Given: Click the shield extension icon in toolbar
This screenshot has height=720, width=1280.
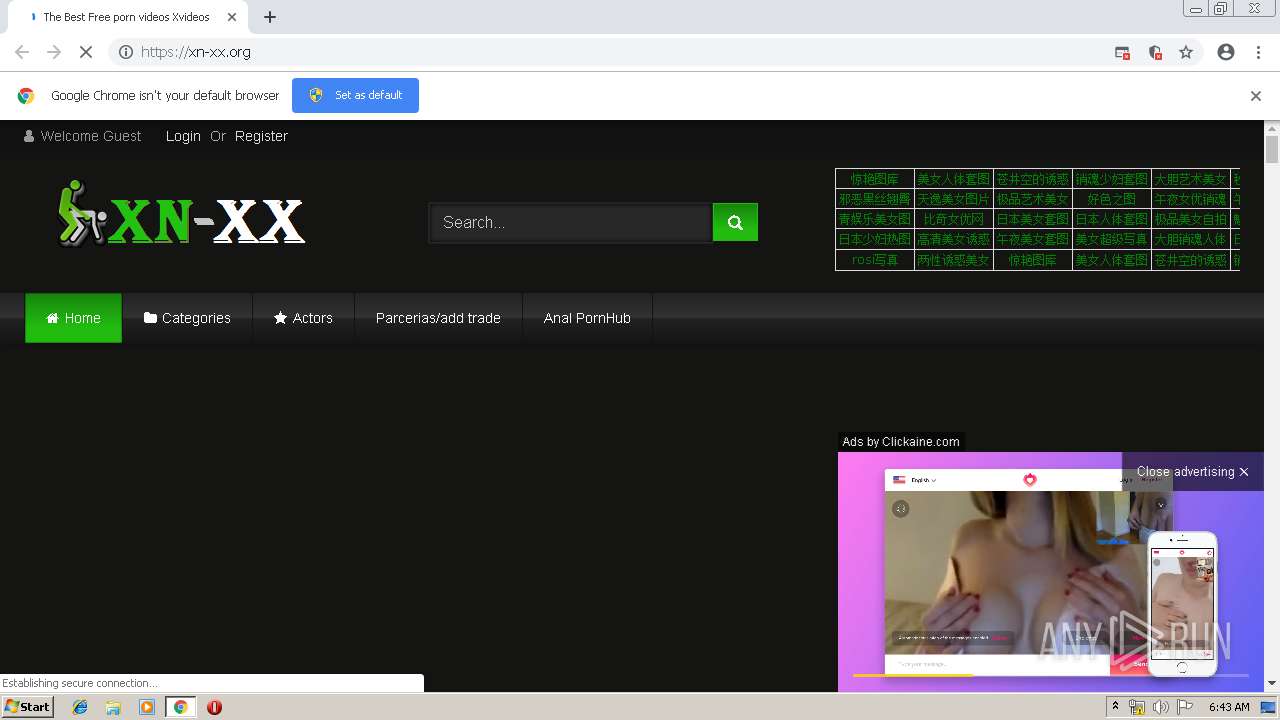Looking at the screenshot, I should click(x=1155, y=53).
